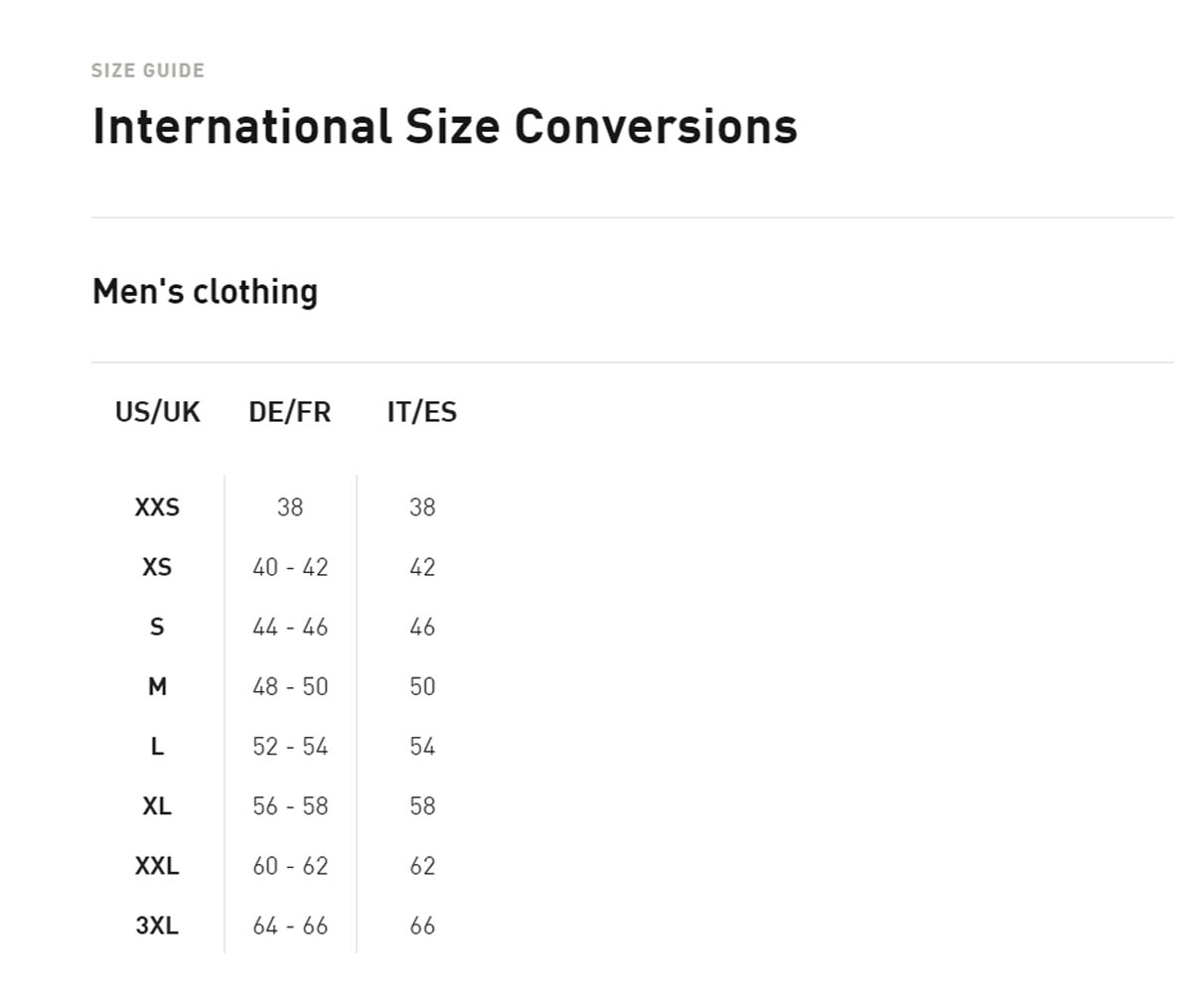Click the XXL size row label
Screen dimensions: 1204x987
tap(157, 866)
